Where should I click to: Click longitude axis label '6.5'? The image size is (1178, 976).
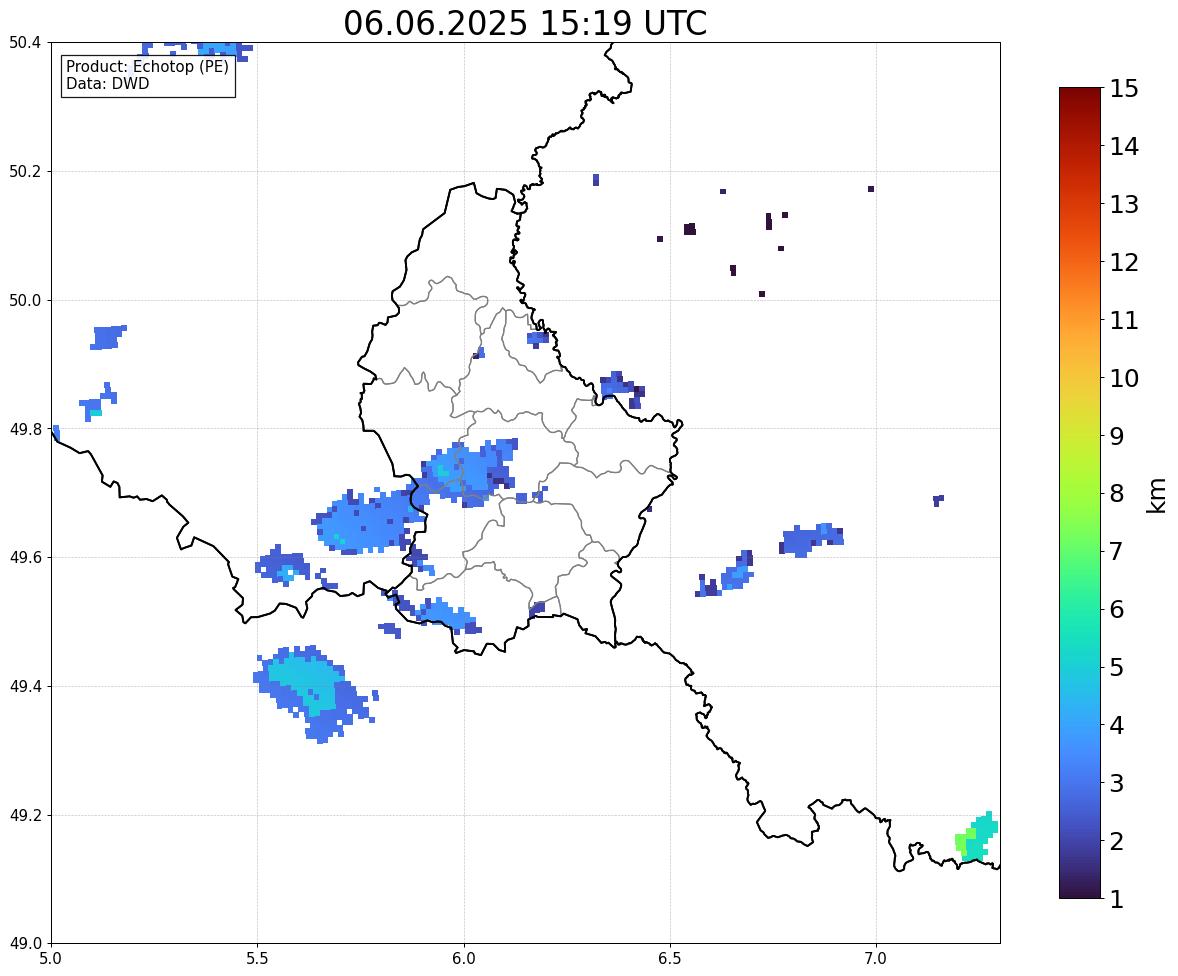click(x=670, y=959)
